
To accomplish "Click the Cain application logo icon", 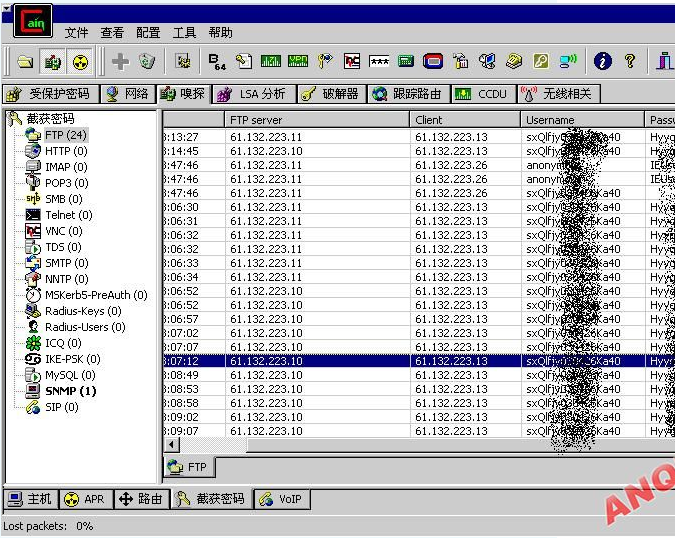I will point(33,21).
